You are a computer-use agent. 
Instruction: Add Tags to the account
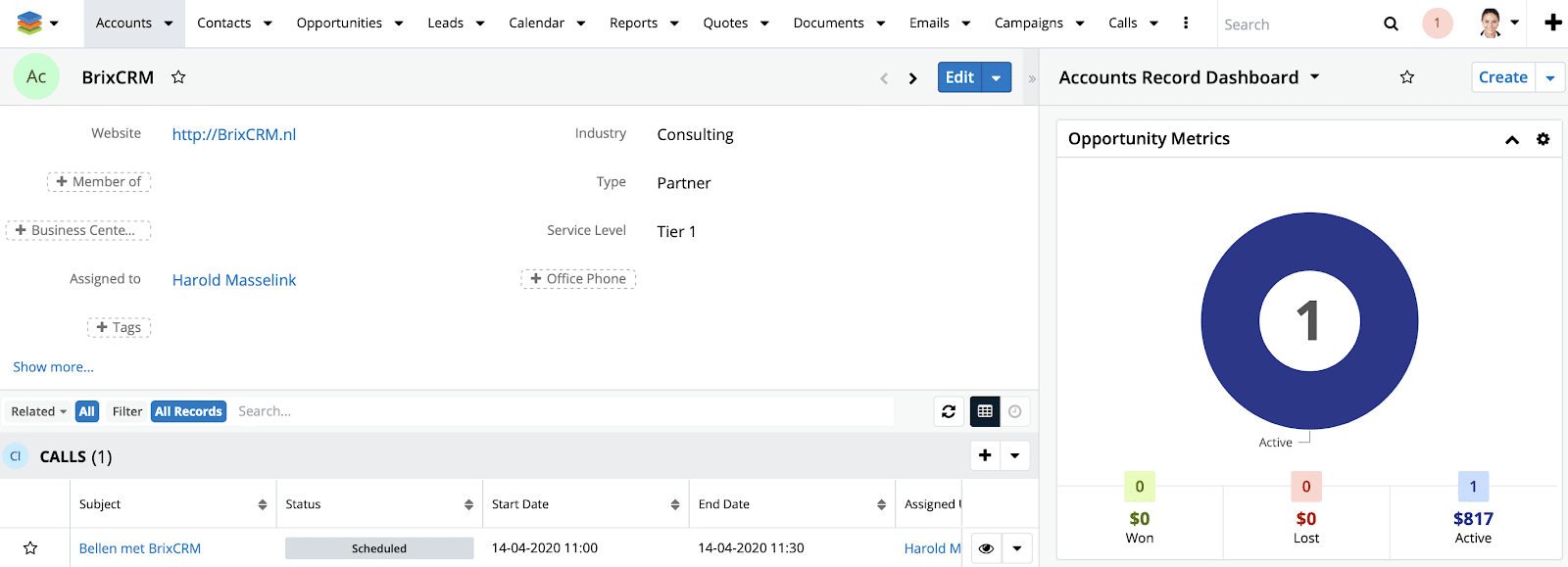[119, 328]
